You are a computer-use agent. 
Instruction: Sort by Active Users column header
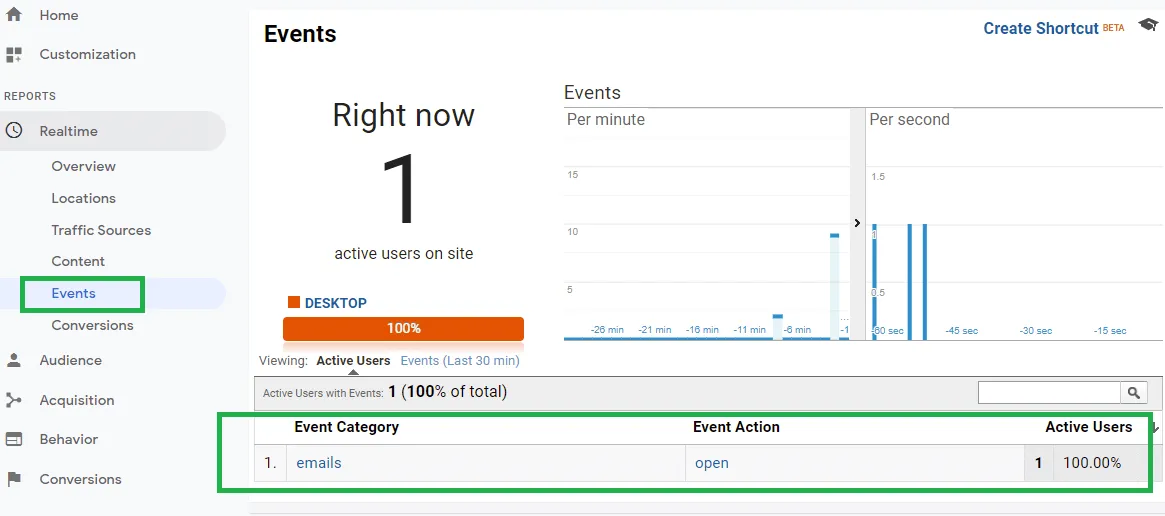[x=1088, y=427]
